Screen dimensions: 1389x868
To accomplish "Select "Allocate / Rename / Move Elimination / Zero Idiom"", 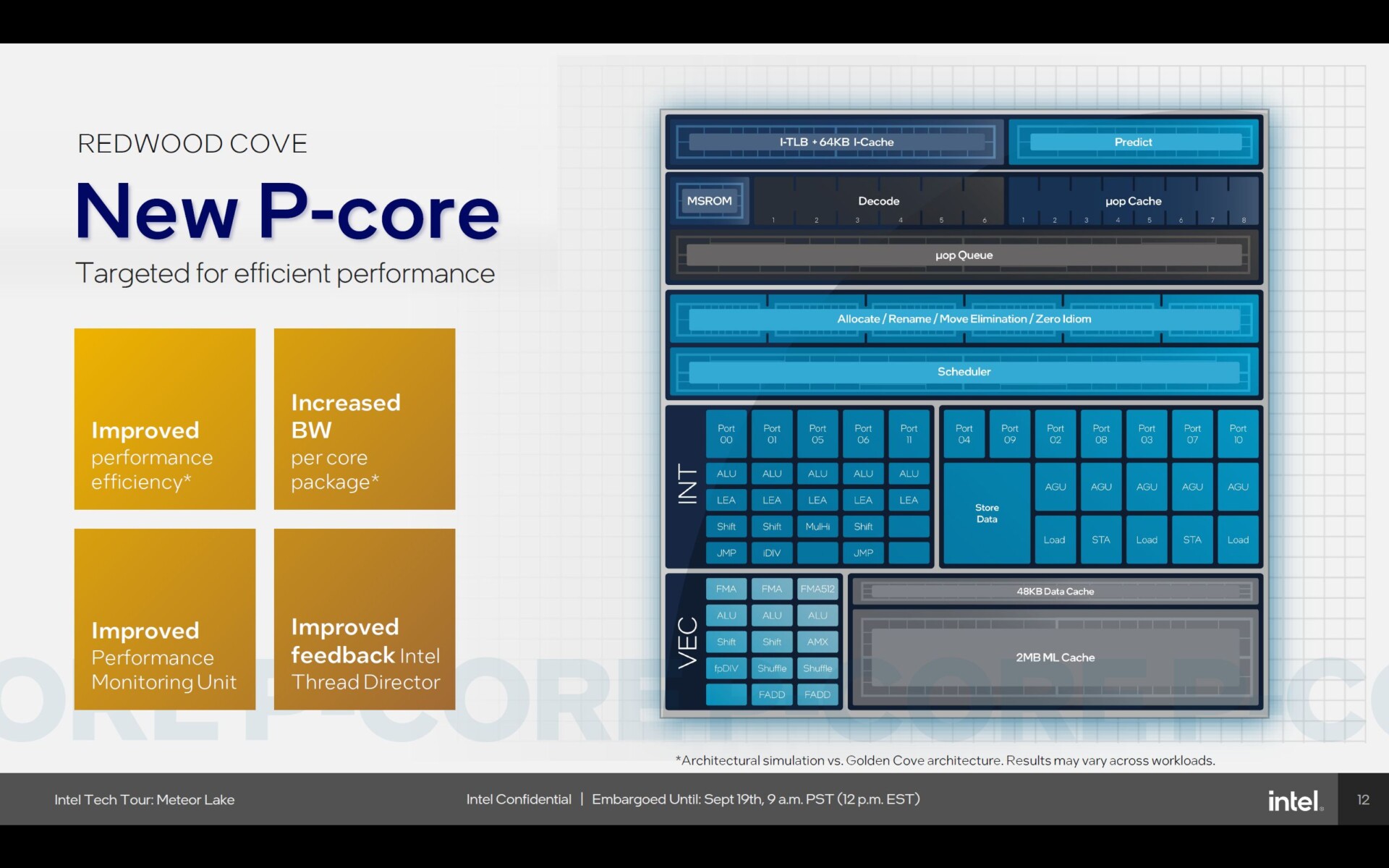I will tap(964, 319).
